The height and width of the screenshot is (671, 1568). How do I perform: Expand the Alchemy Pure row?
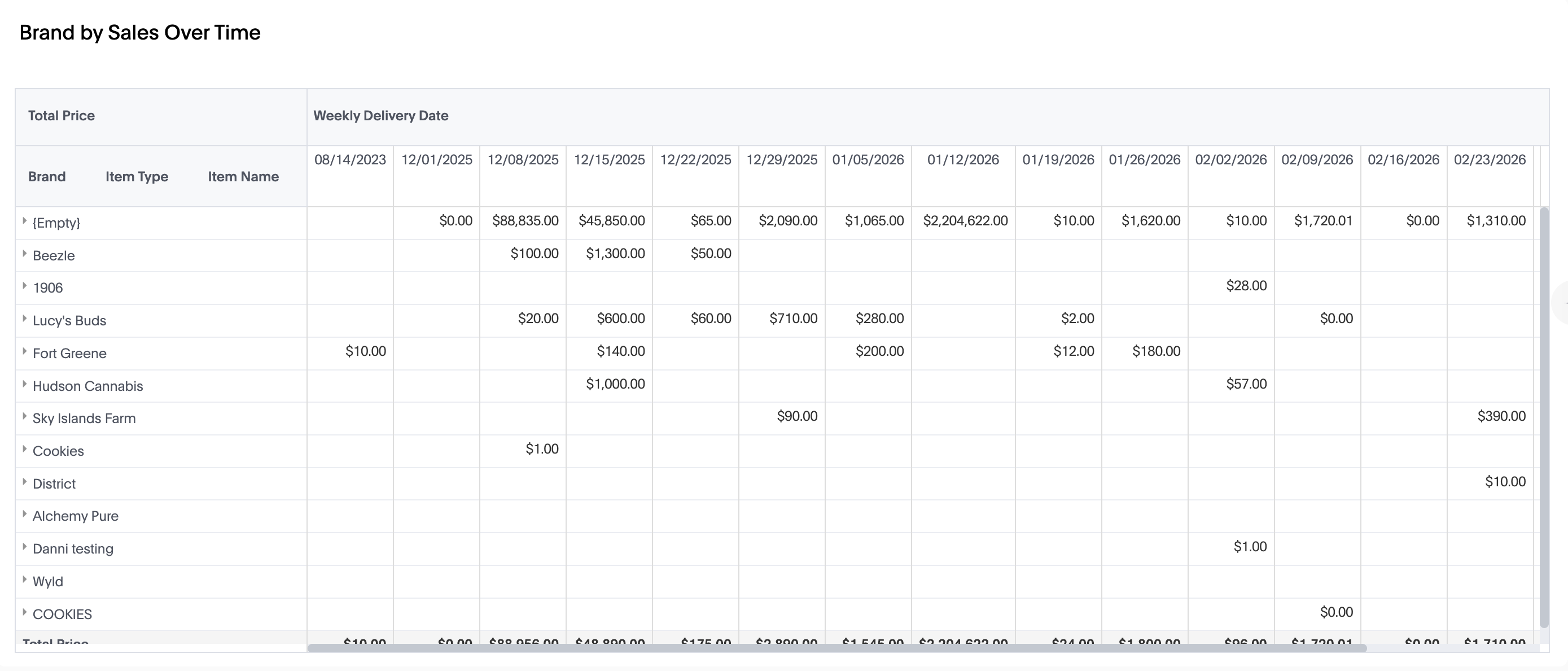coord(24,515)
